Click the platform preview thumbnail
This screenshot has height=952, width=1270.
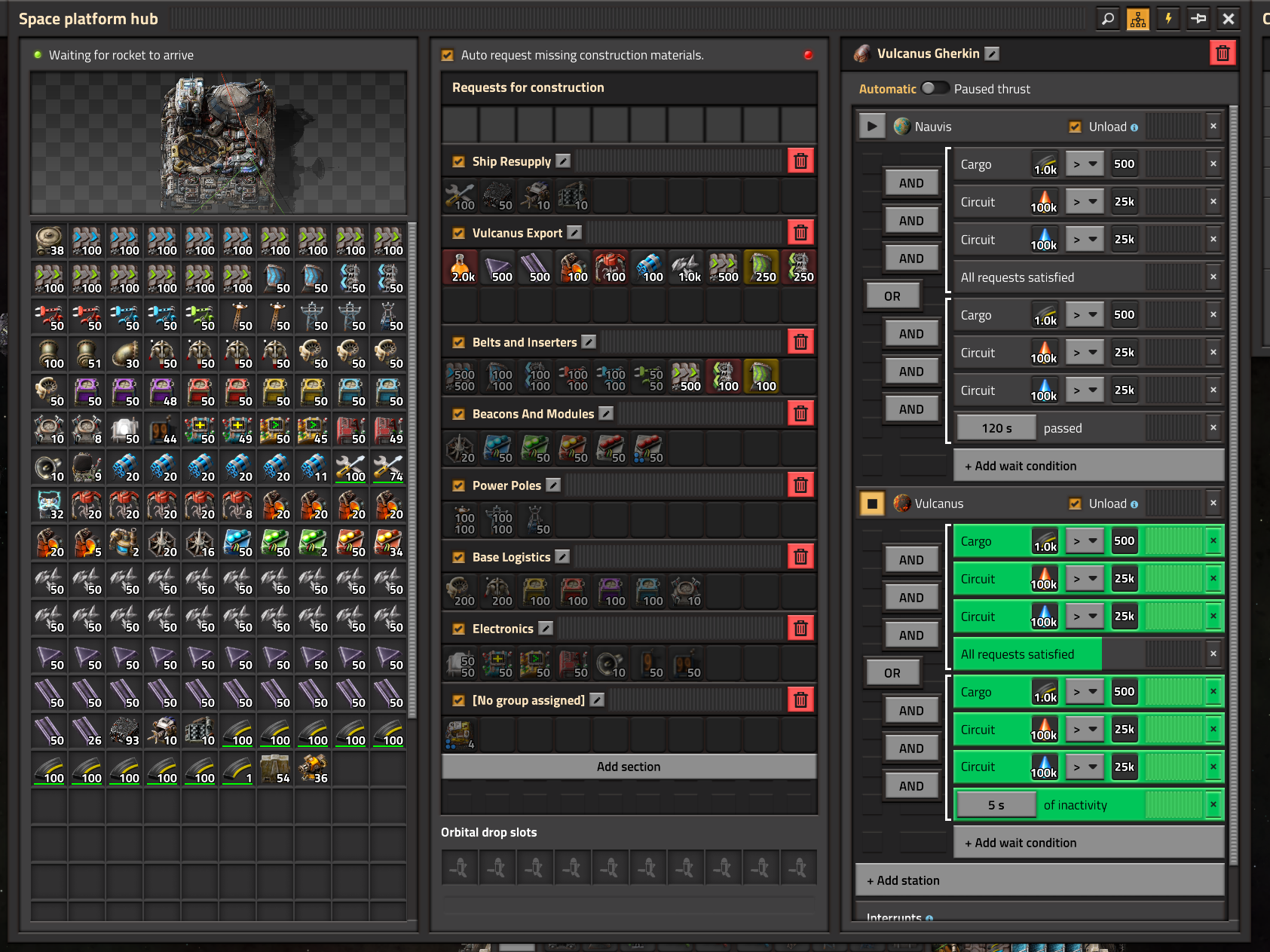[x=219, y=142]
